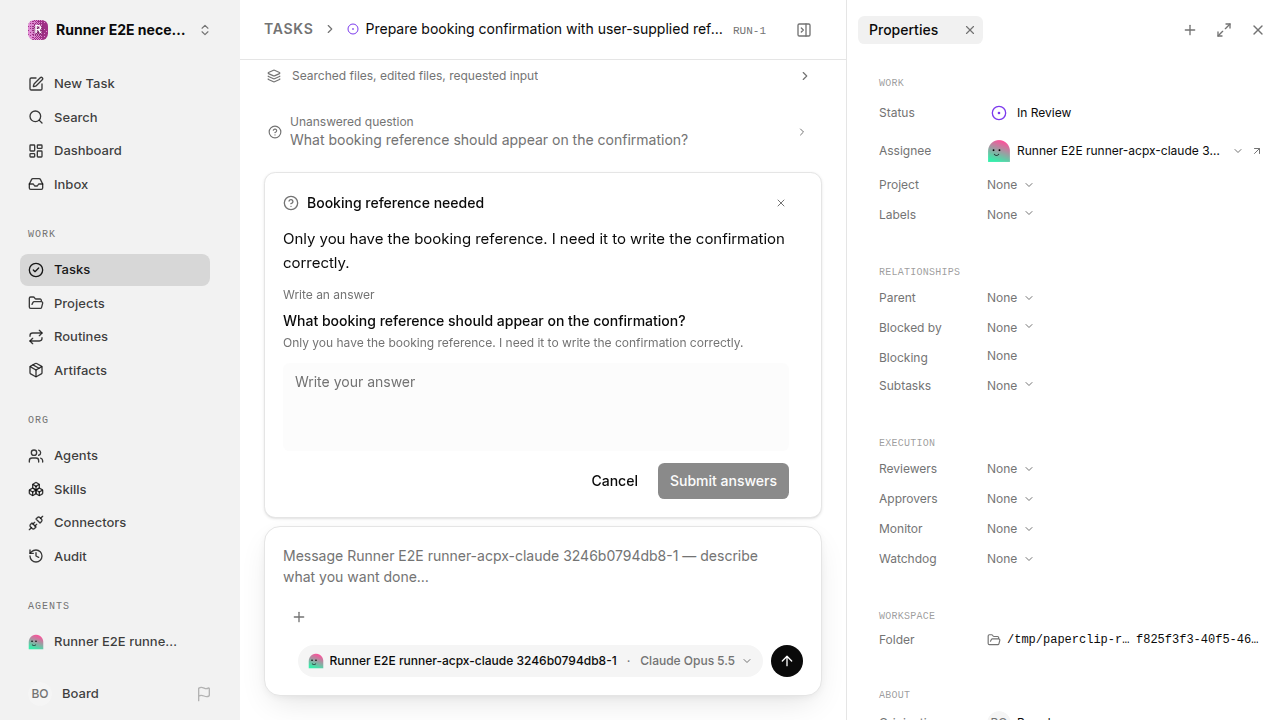The height and width of the screenshot is (720, 1280).
Task: Cancel the booking reference question
Action: pyautogui.click(x=614, y=481)
